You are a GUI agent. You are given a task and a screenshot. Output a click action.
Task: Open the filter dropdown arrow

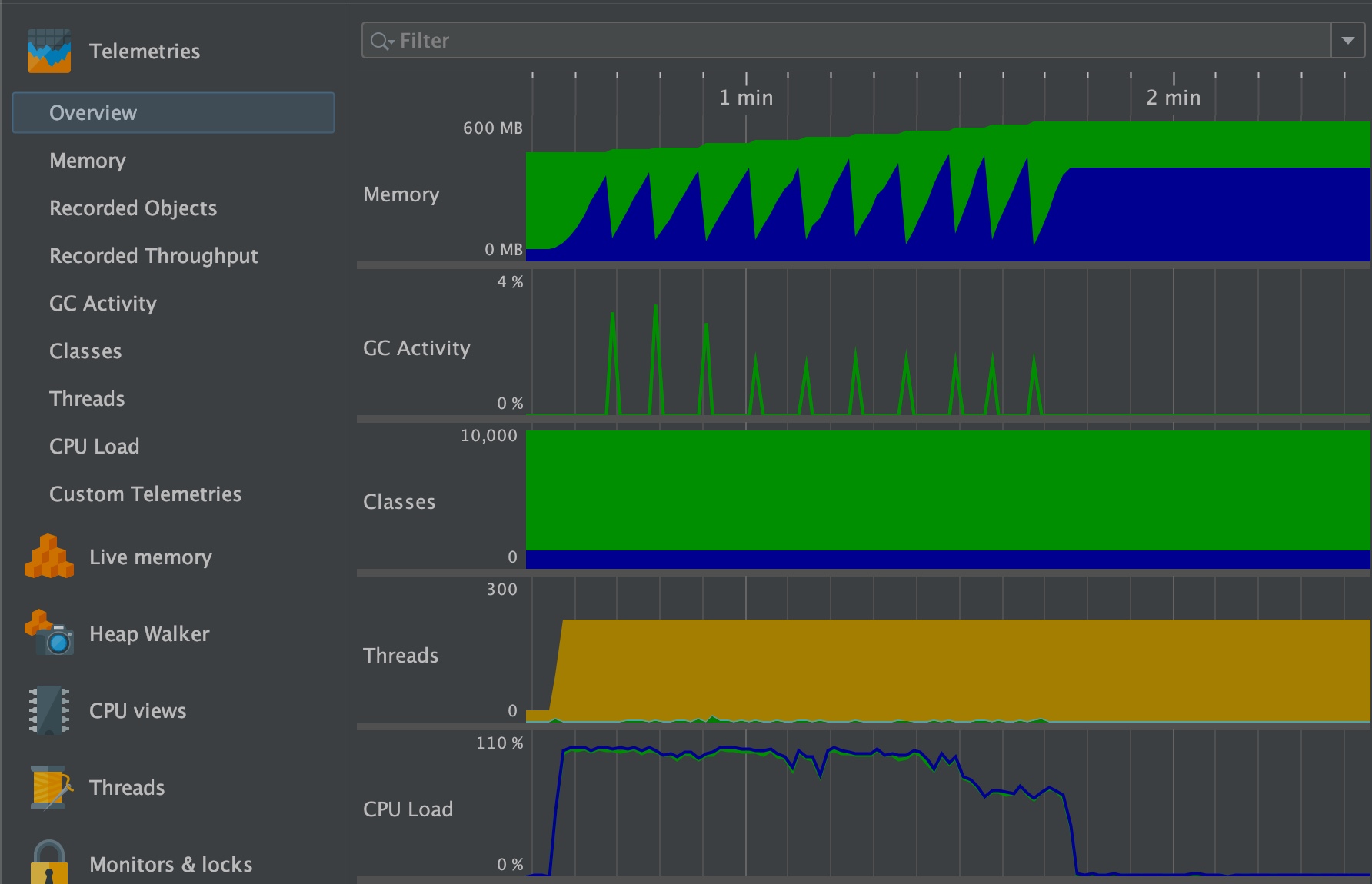[1348, 40]
